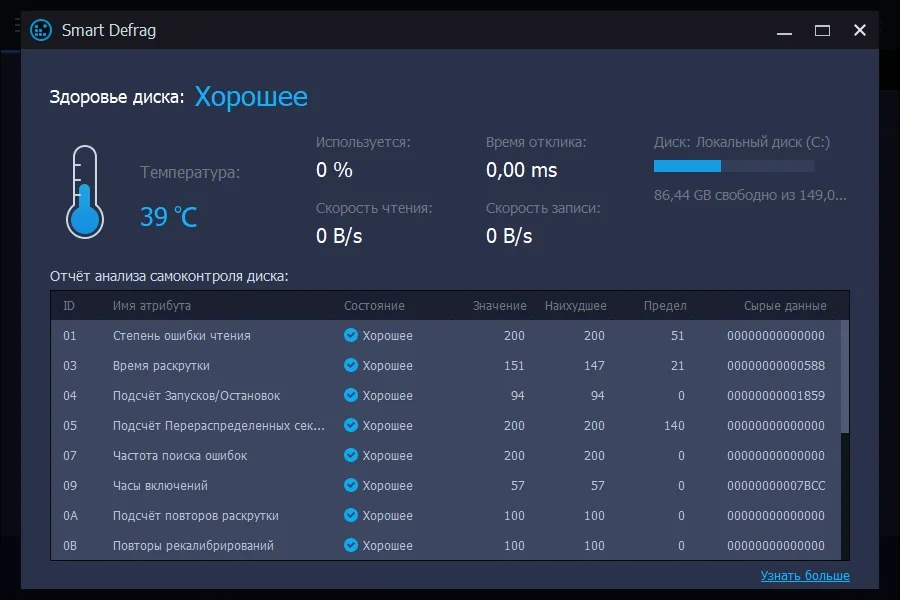
Task: Click the Значение column header
Action: click(x=499, y=305)
